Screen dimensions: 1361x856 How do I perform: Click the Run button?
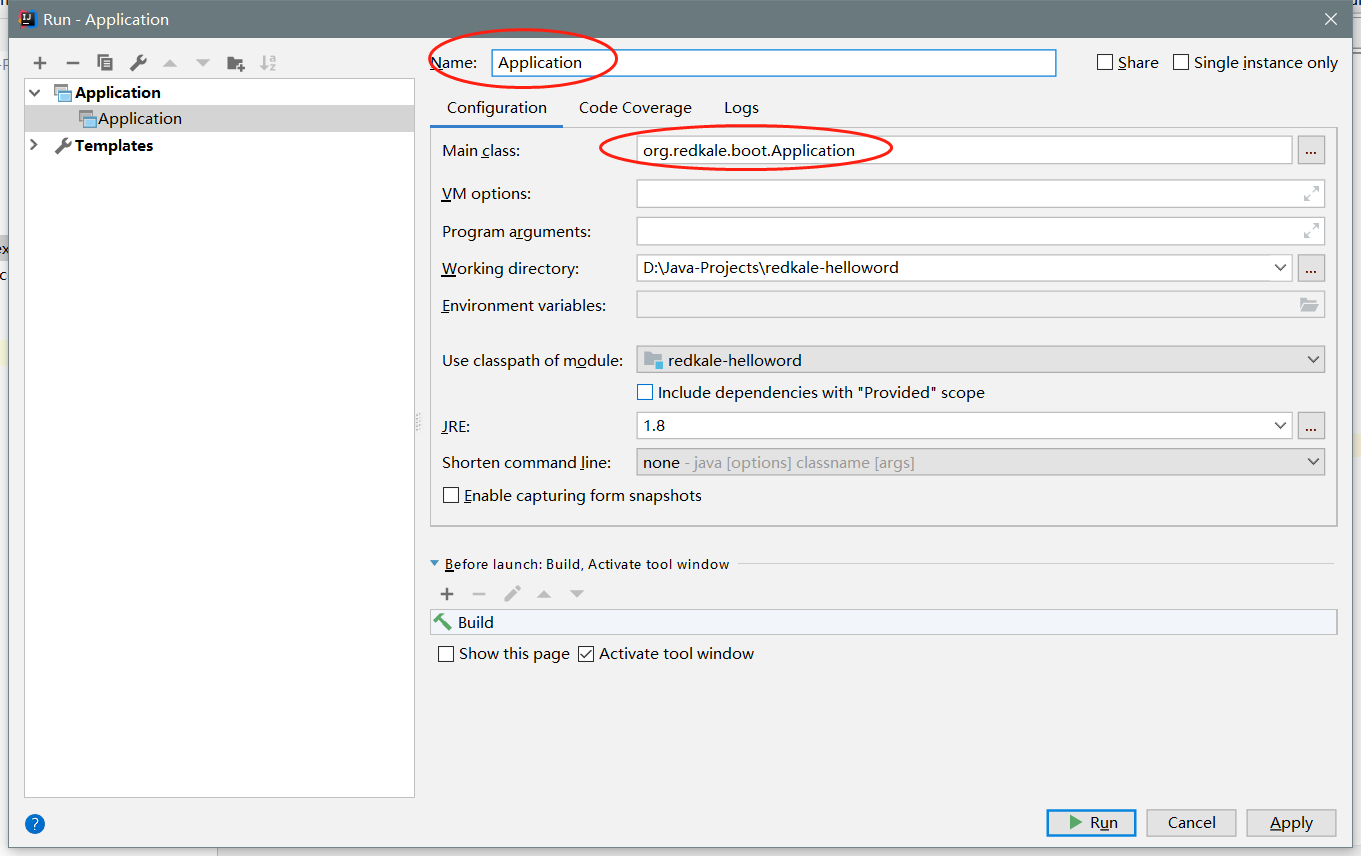1091,822
